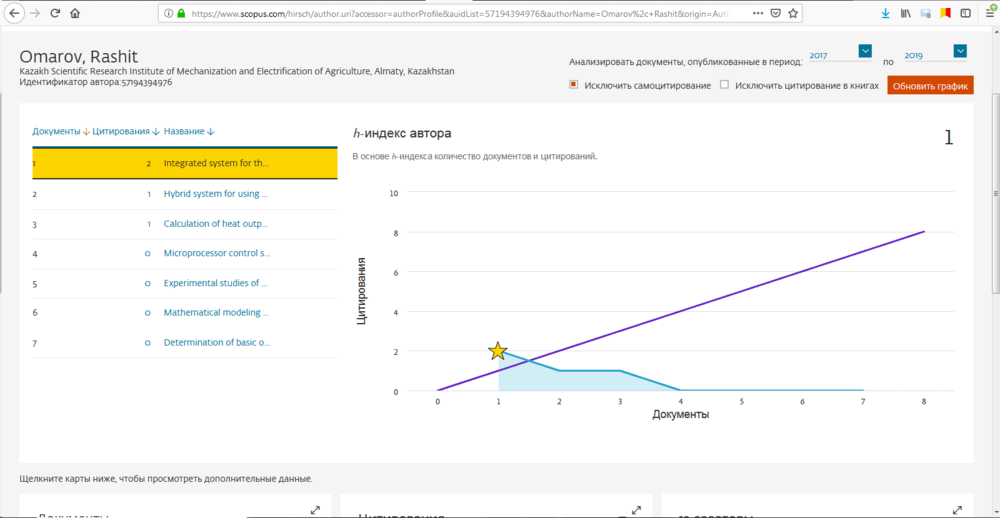Click the yellow-red bookmark extension icon
Viewport: 1000px width, 518px height.
tap(946, 13)
